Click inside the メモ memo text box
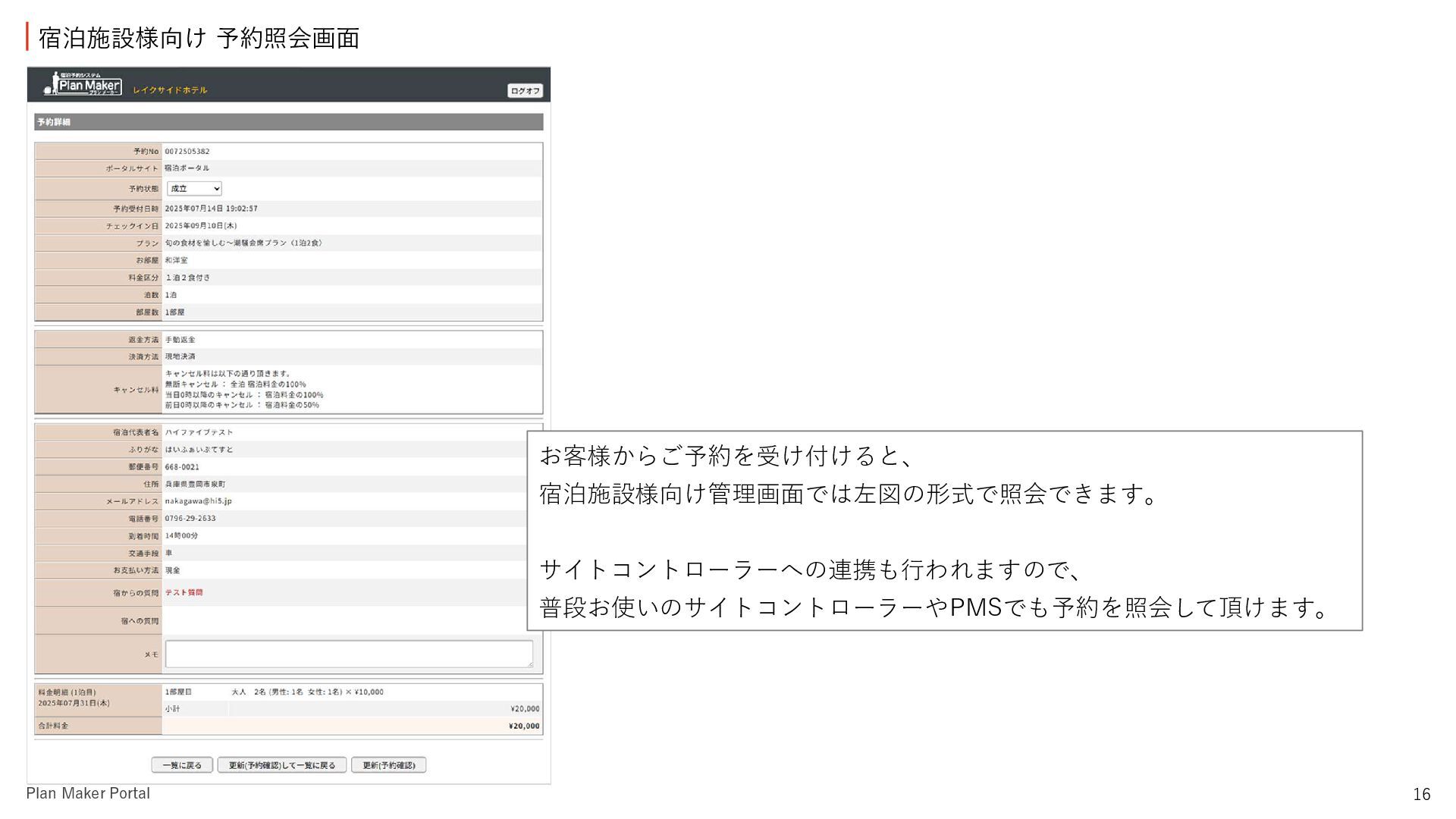Image resolution: width=1456 pixels, height=819 pixels. click(349, 654)
